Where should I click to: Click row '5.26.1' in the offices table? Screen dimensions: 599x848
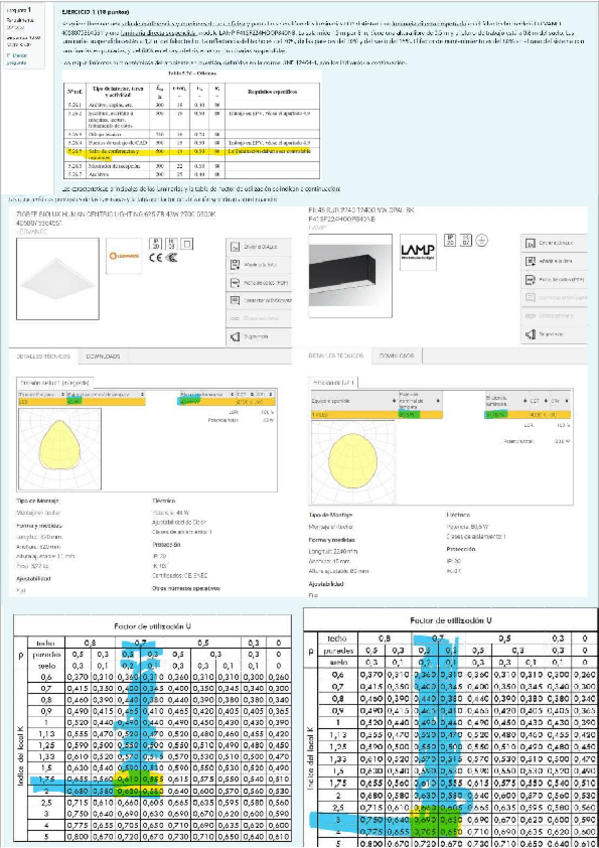(191, 104)
